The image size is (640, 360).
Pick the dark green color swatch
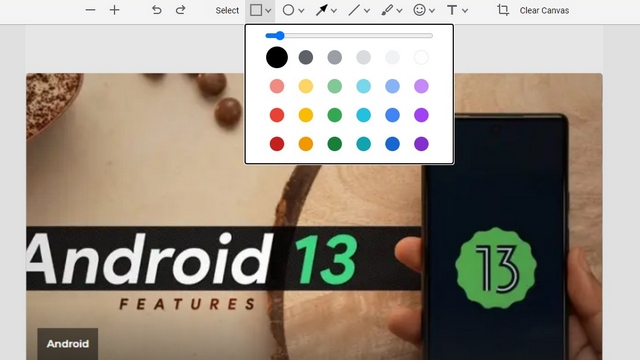335,144
